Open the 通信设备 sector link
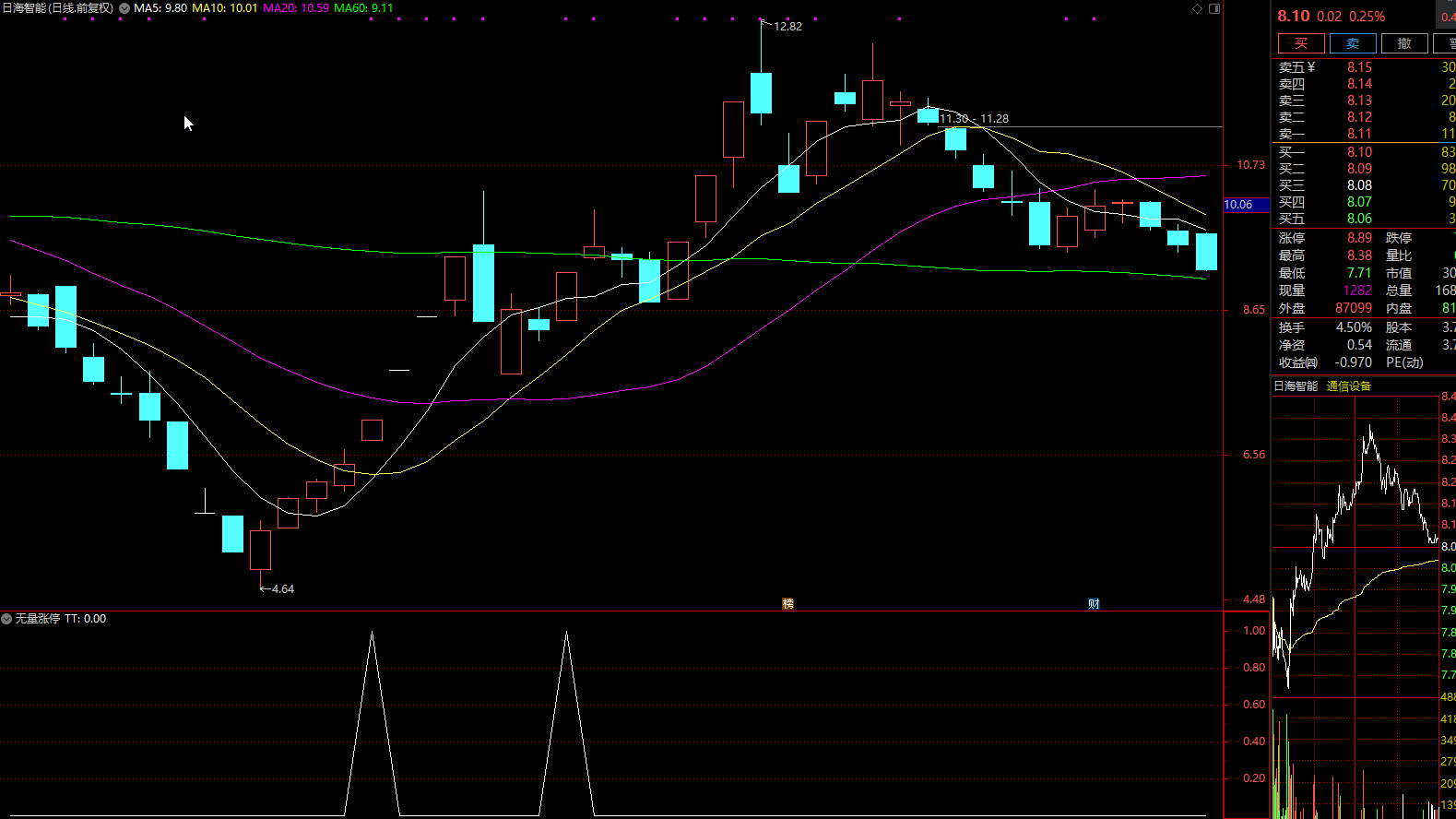The width and height of the screenshot is (1456, 819). pyautogui.click(x=1349, y=386)
